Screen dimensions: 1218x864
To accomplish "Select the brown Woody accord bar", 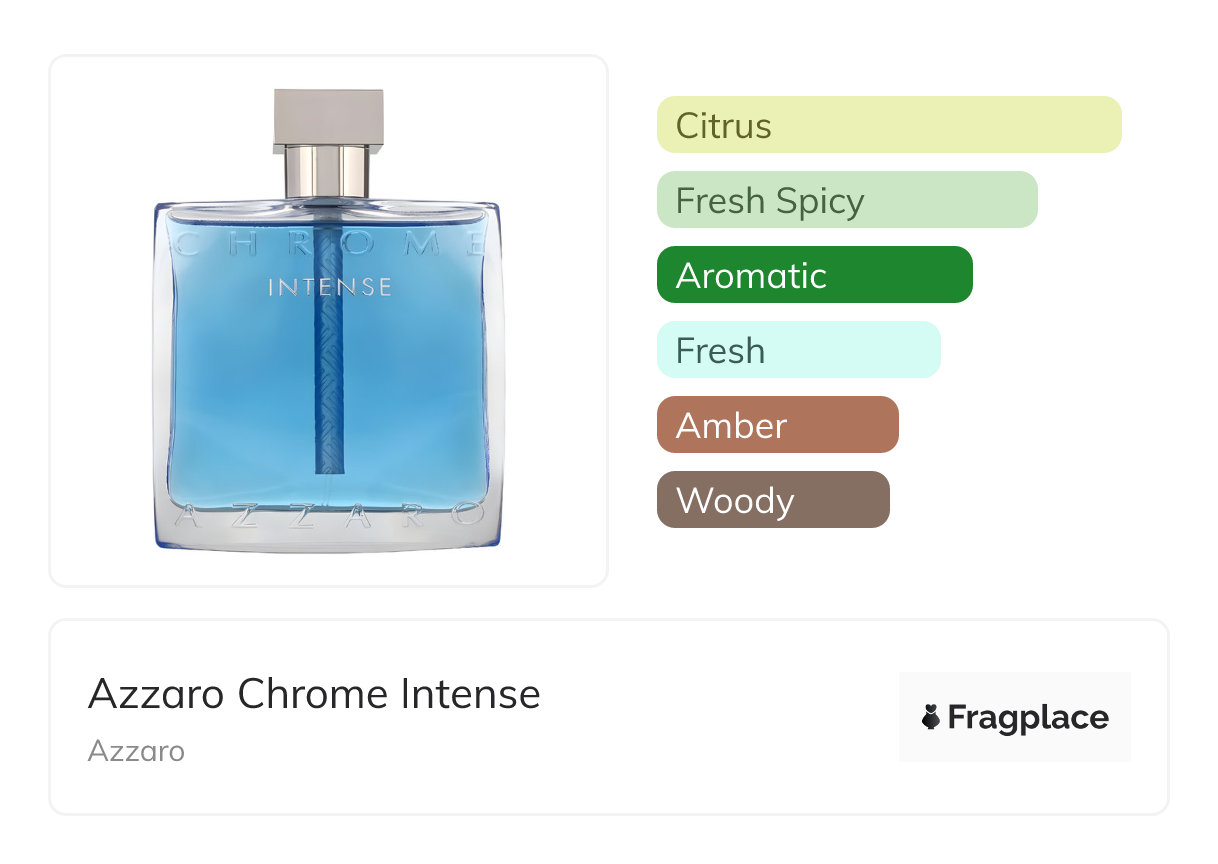I will click(772, 500).
